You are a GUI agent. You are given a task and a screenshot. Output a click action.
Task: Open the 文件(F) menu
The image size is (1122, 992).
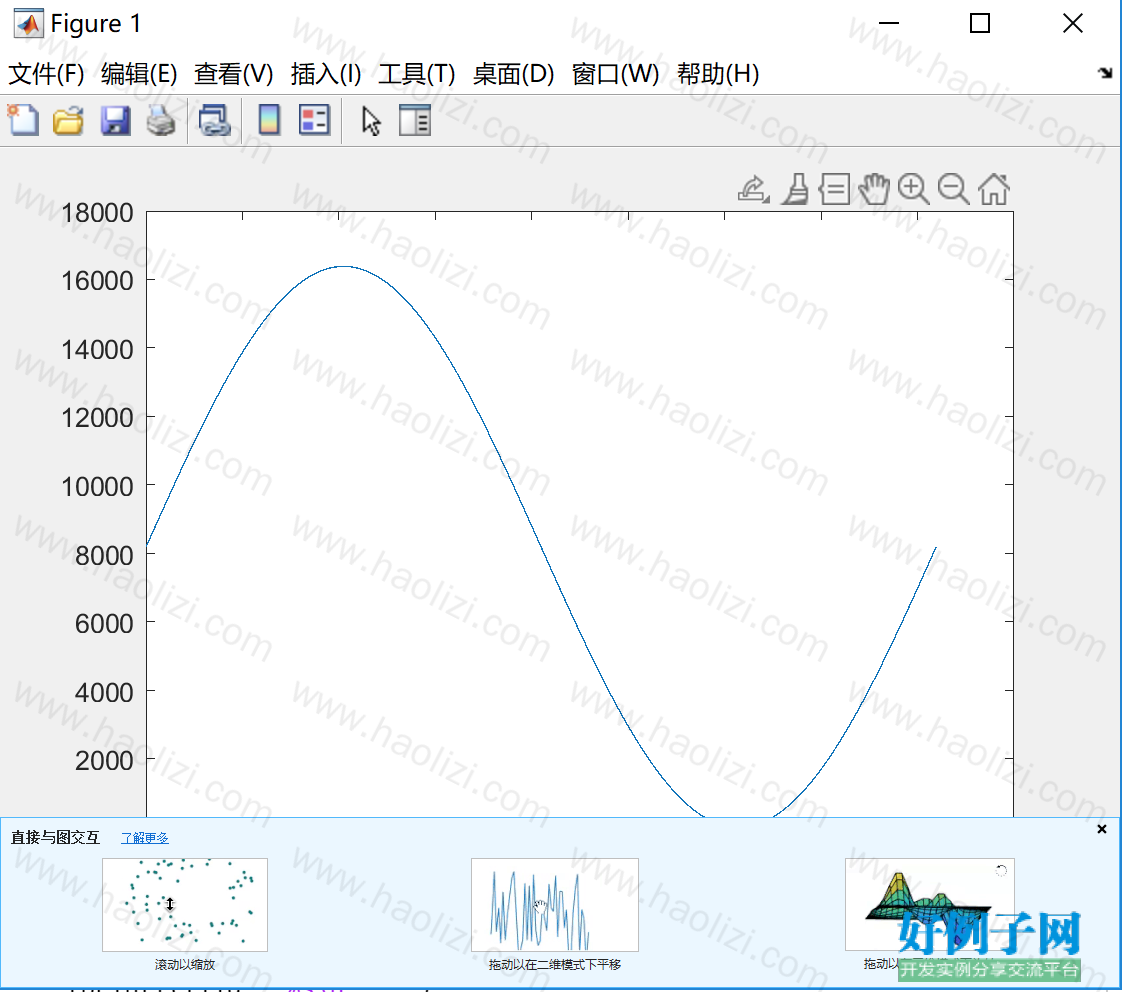click(46, 74)
